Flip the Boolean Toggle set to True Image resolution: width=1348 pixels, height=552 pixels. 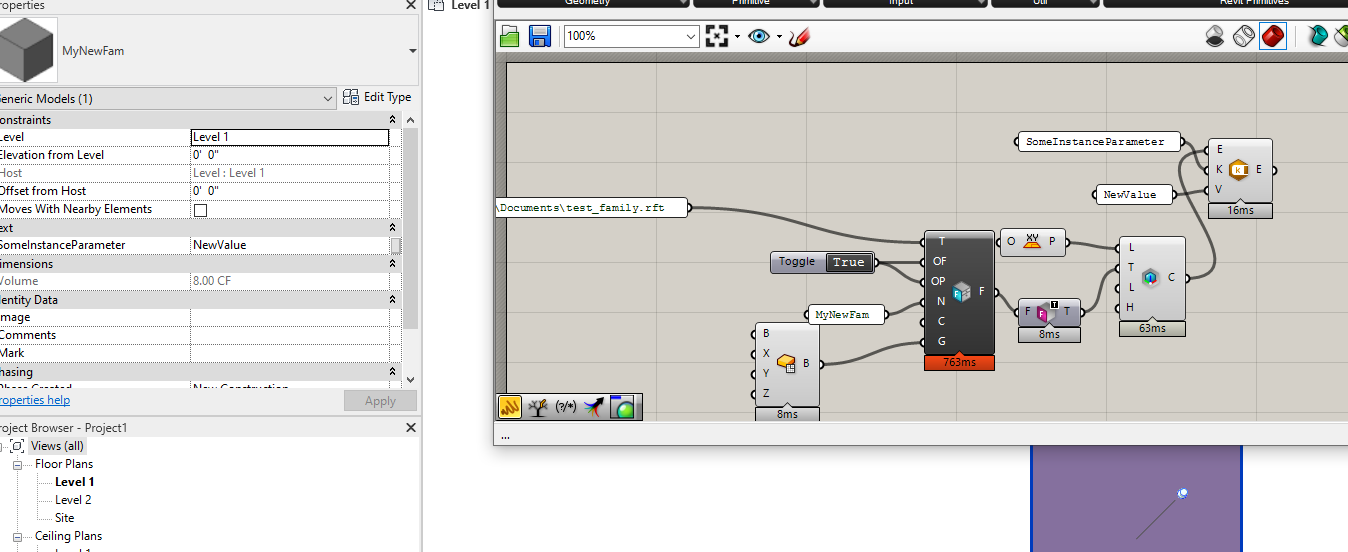[x=848, y=262]
